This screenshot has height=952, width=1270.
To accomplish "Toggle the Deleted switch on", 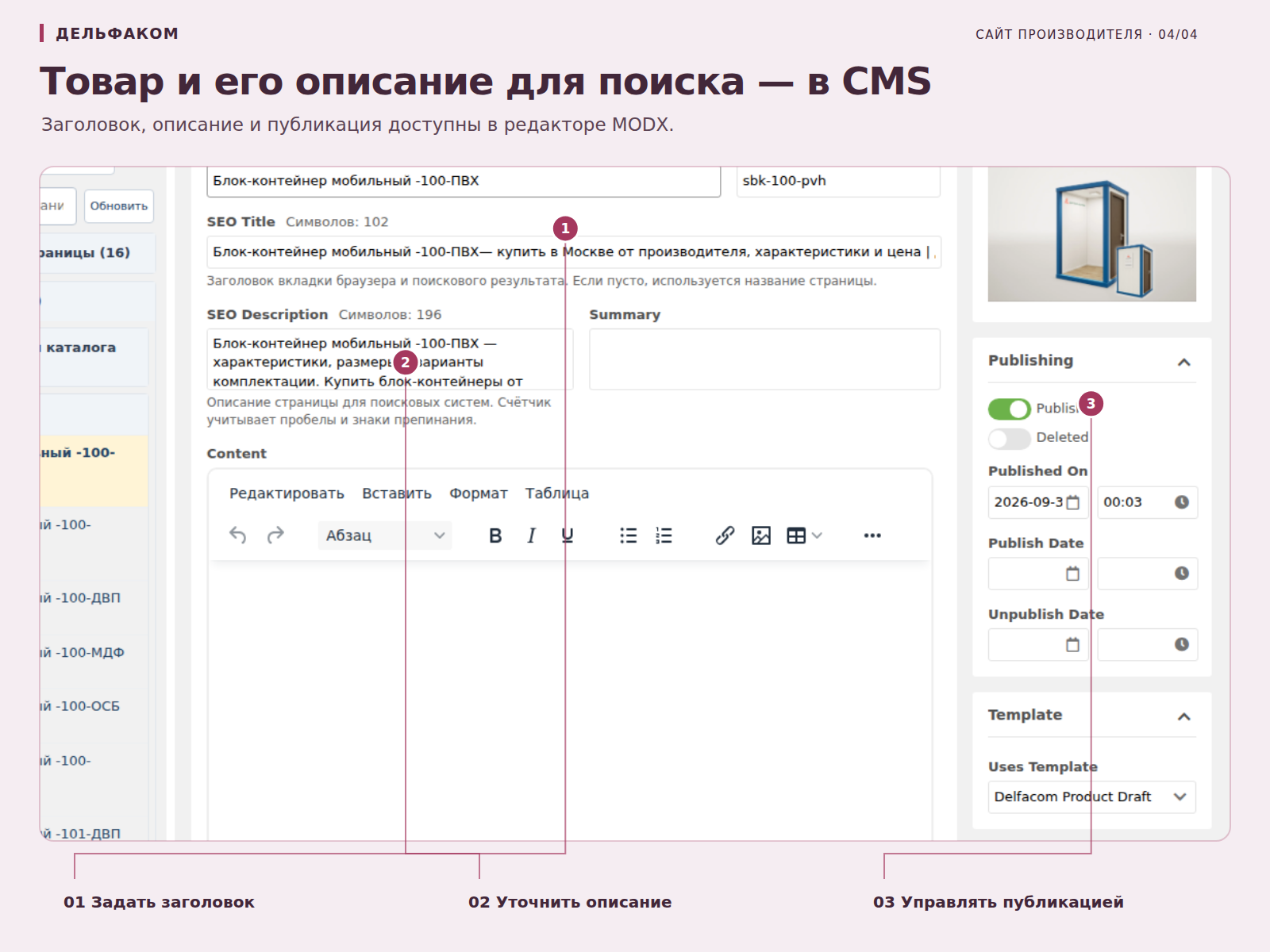I will (x=1010, y=438).
